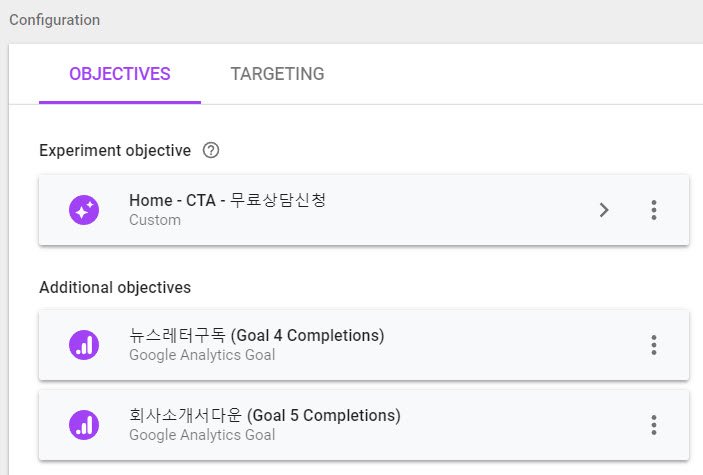This screenshot has height=475, width=703.
Task: Click the Configuration header label
Action: [x=54, y=20]
